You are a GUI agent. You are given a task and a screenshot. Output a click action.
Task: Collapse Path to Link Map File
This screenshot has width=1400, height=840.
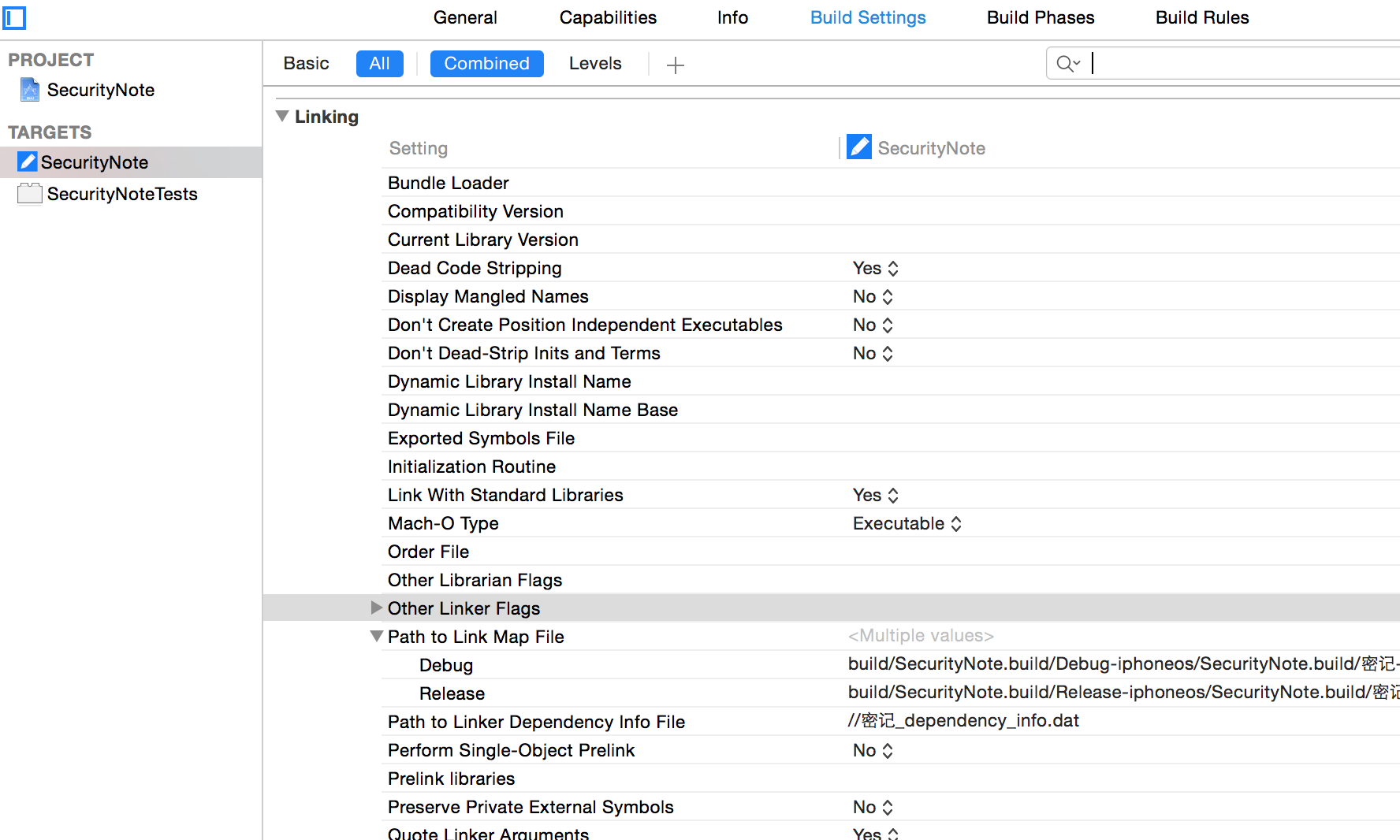tap(377, 636)
